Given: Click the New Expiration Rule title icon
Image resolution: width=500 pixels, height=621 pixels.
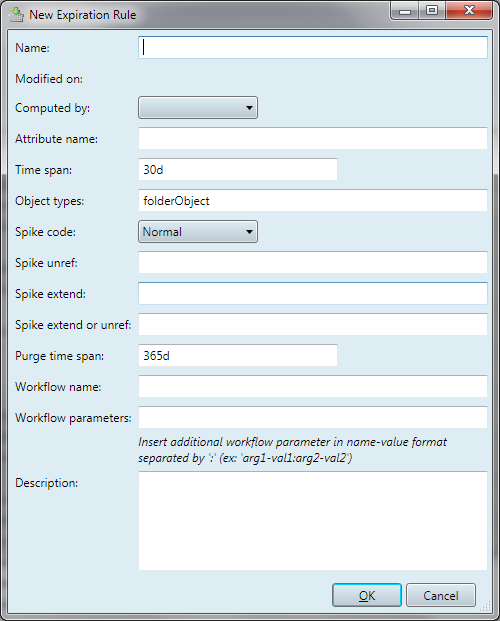Looking at the screenshot, I should point(16,15).
